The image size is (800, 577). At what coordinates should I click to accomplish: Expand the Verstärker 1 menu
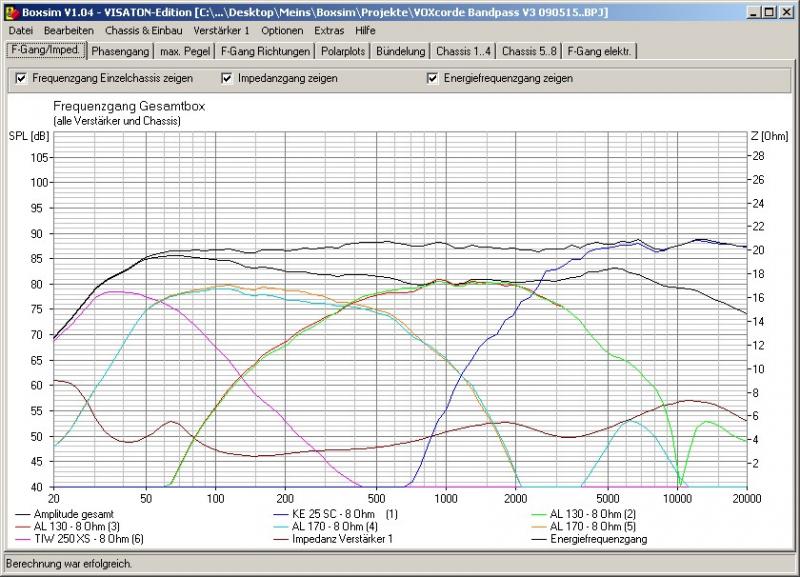pyautogui.click(x=222, y=31)
